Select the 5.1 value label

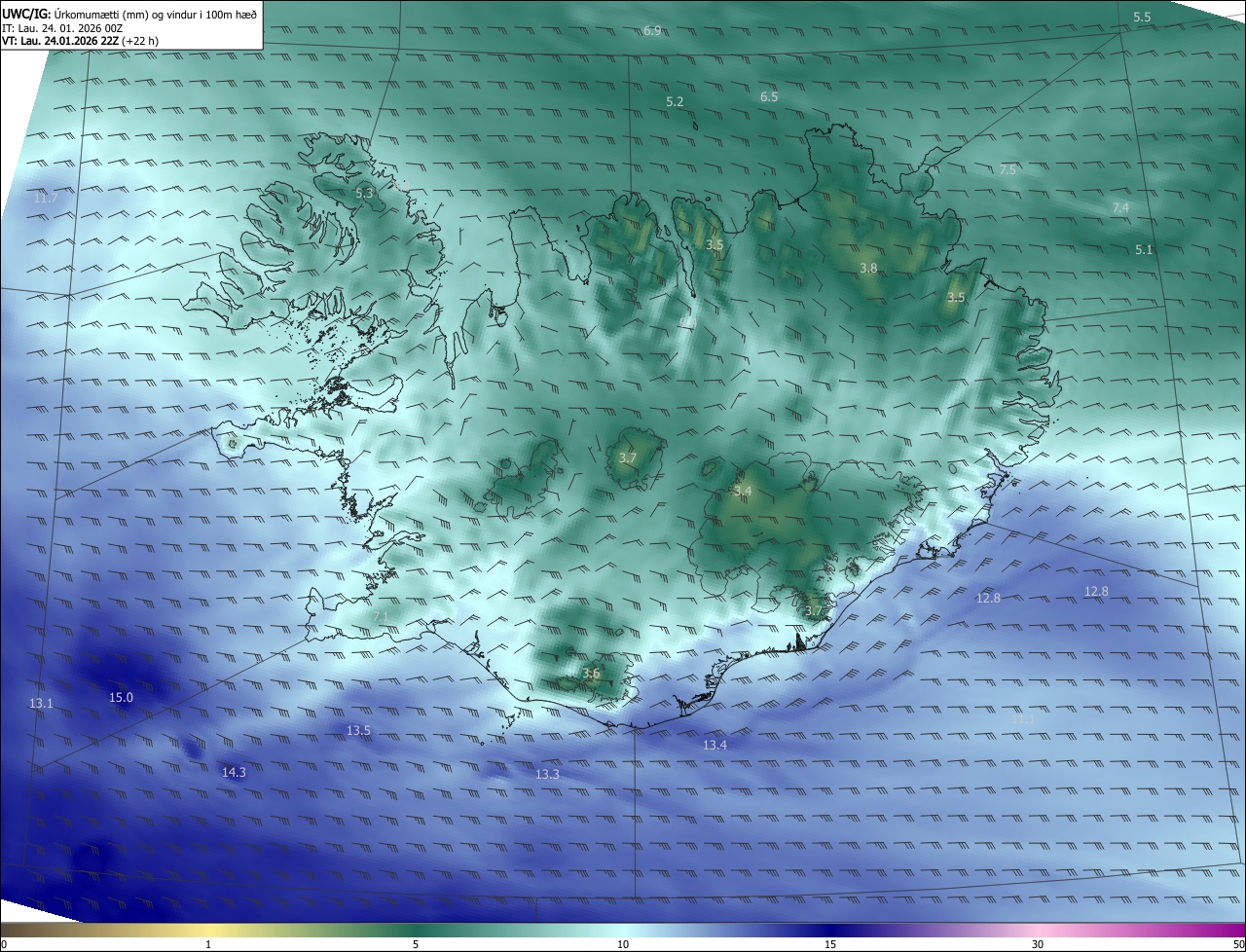[1144, 250]
